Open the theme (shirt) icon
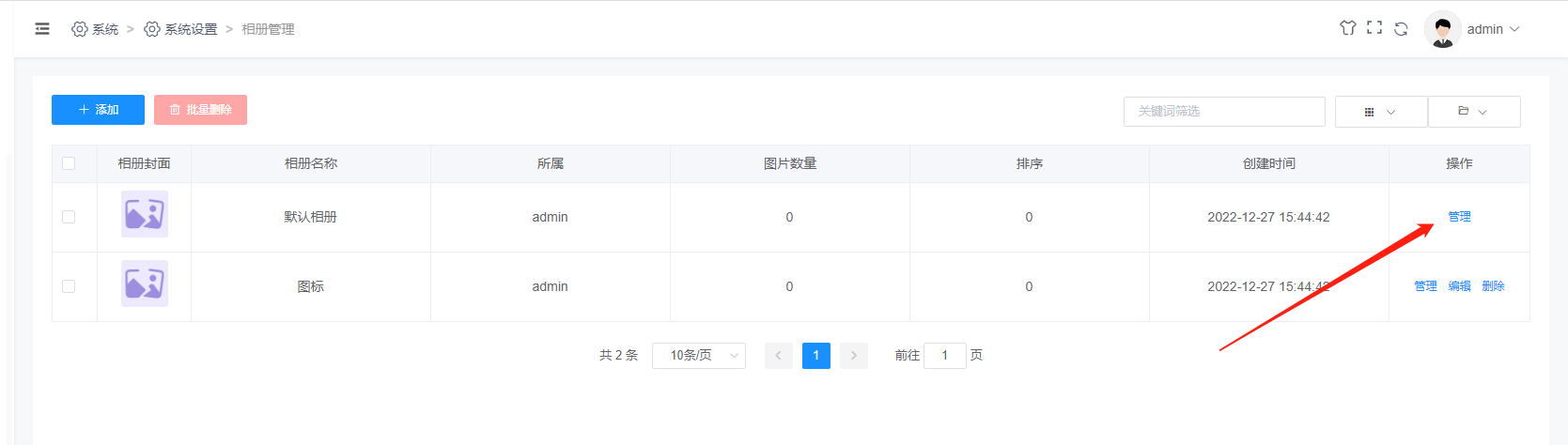 (x=1348, y=28)
